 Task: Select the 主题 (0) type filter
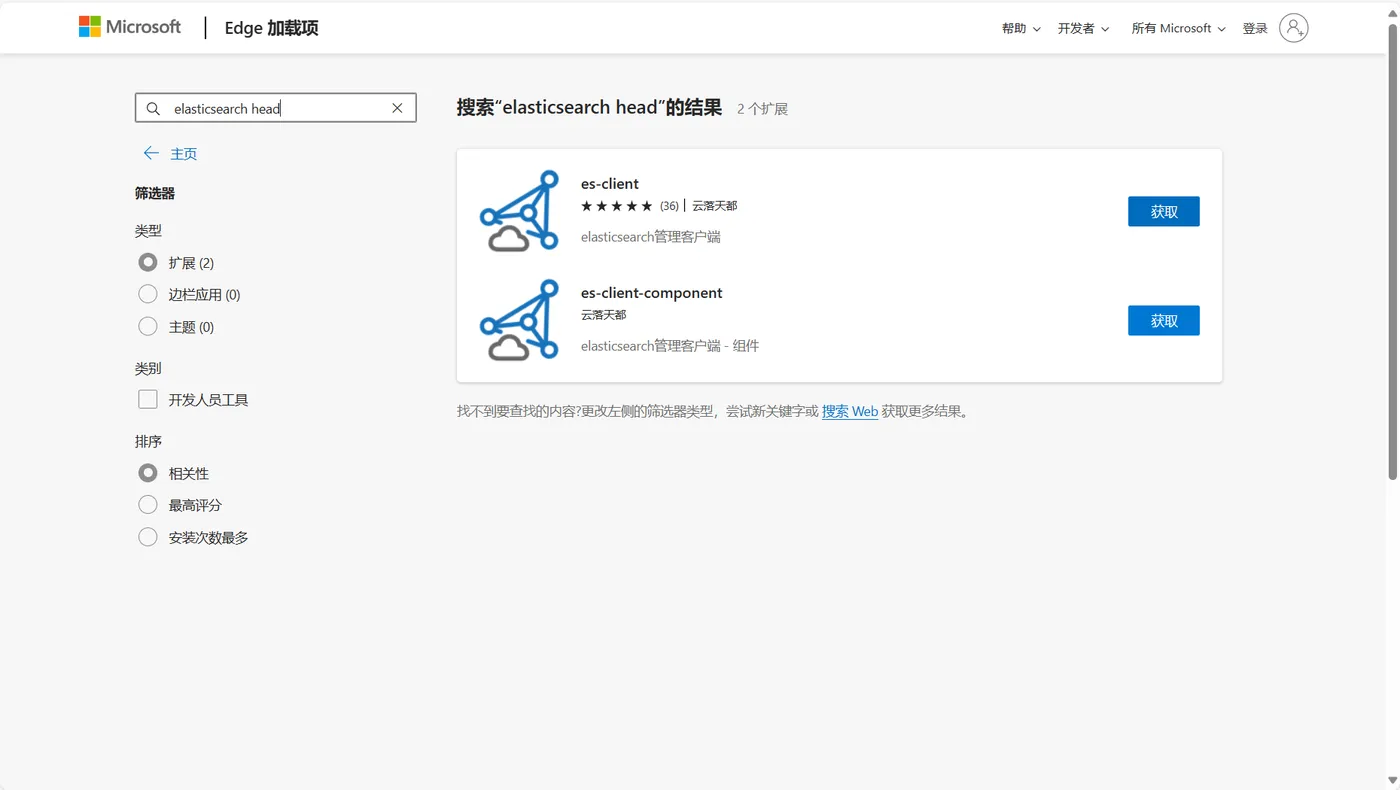(x=148, y=326)
